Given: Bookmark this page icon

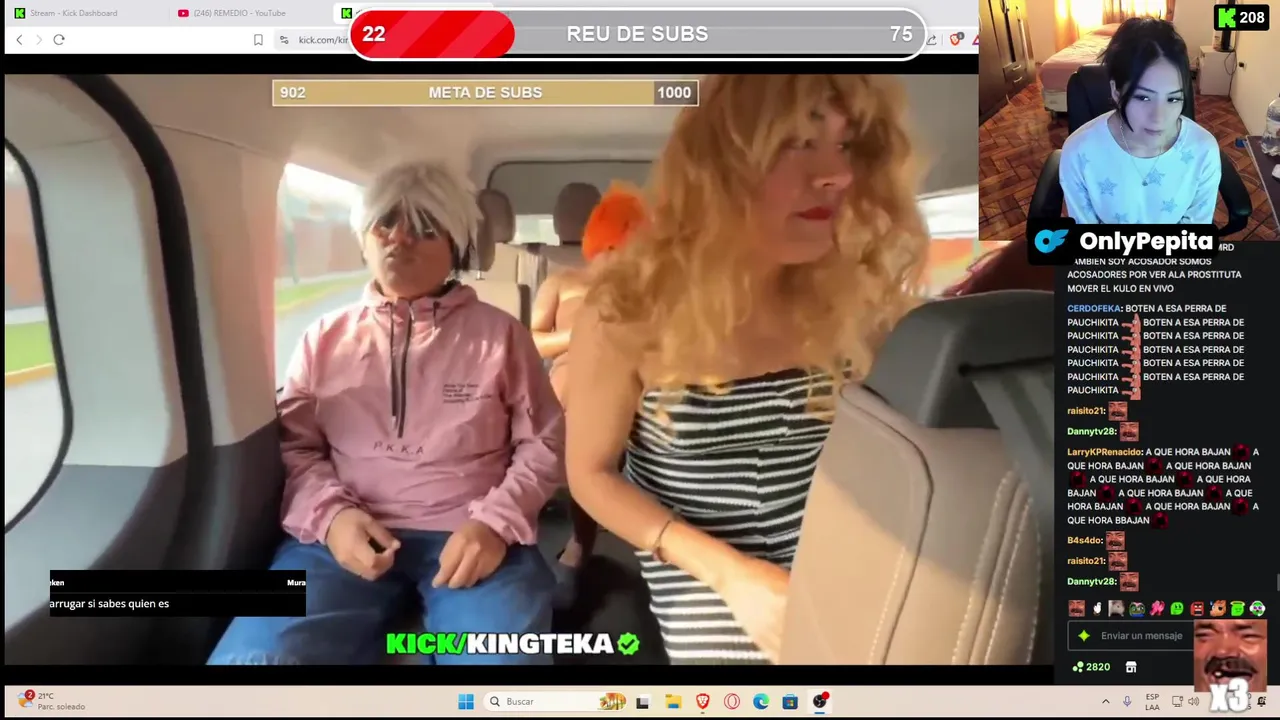Looking at the screenshot, I should (x=258, y=40).
